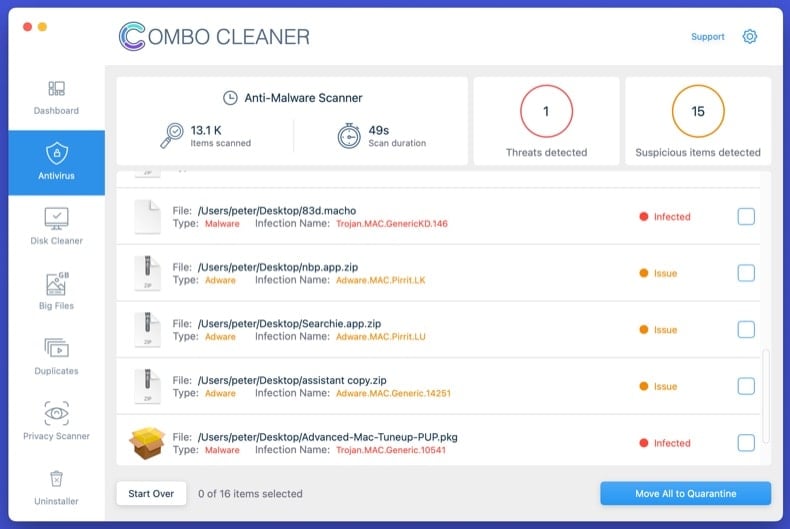The height and width of the screenshot is (529, 790).
Task: Click the red Infected dot for 83d.macho
Action: pos(643,217)
